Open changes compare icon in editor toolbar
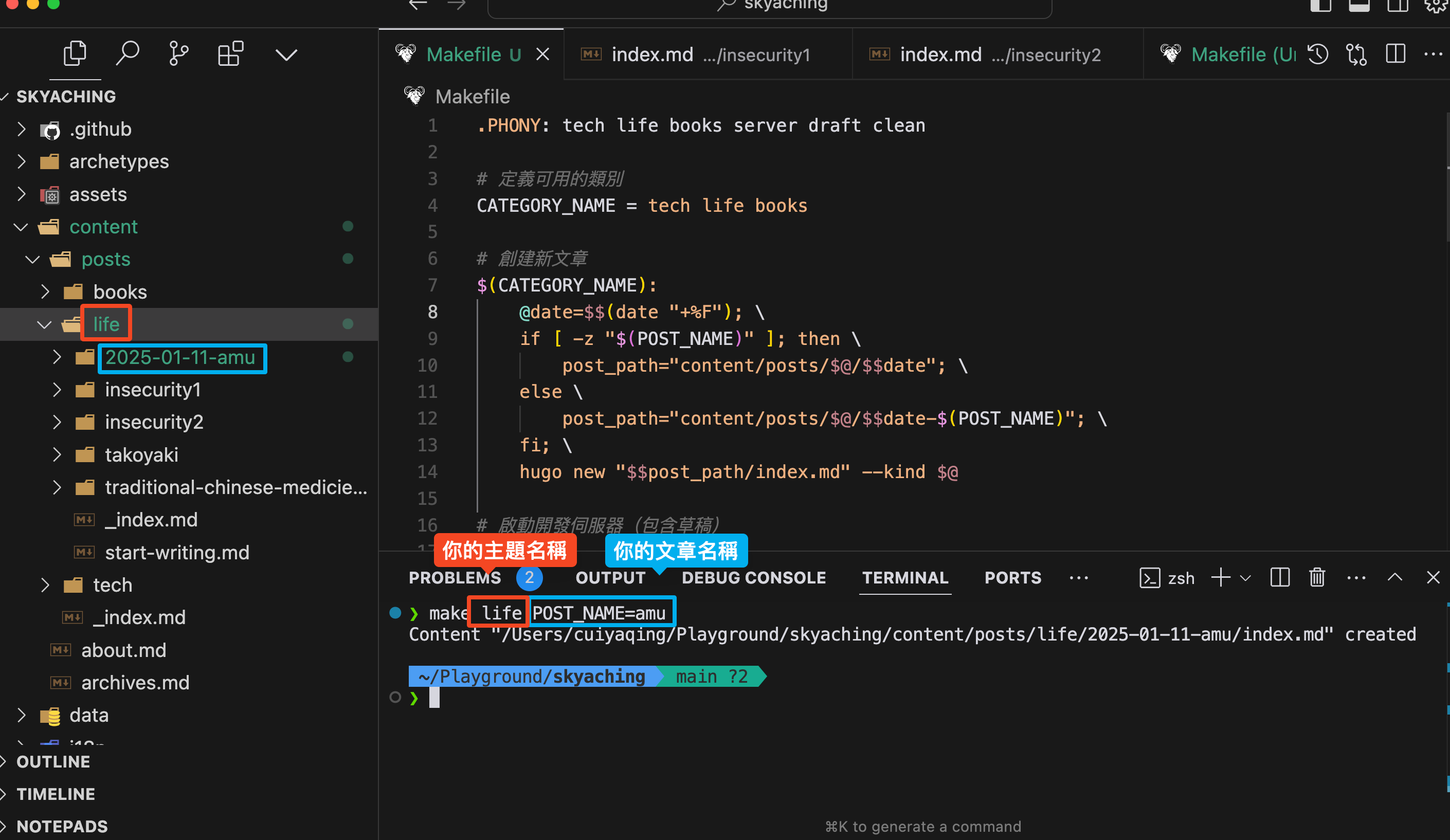 point(1357,54)
